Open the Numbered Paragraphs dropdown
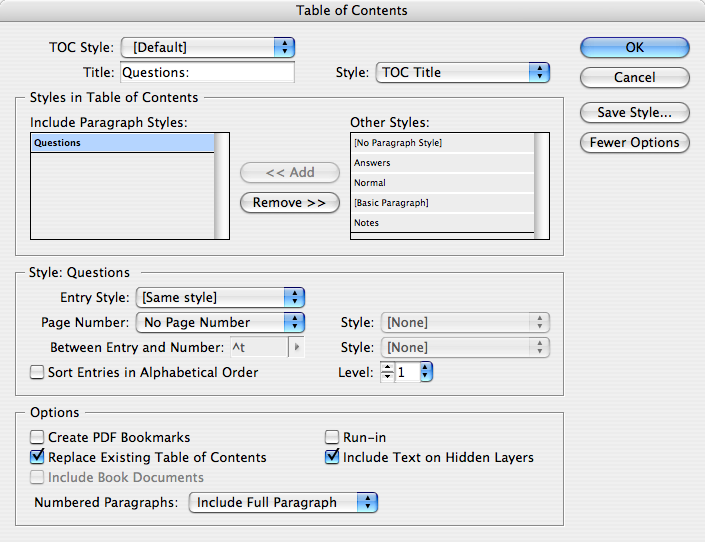Screen dimensions: 705x542 coord(284,502)
